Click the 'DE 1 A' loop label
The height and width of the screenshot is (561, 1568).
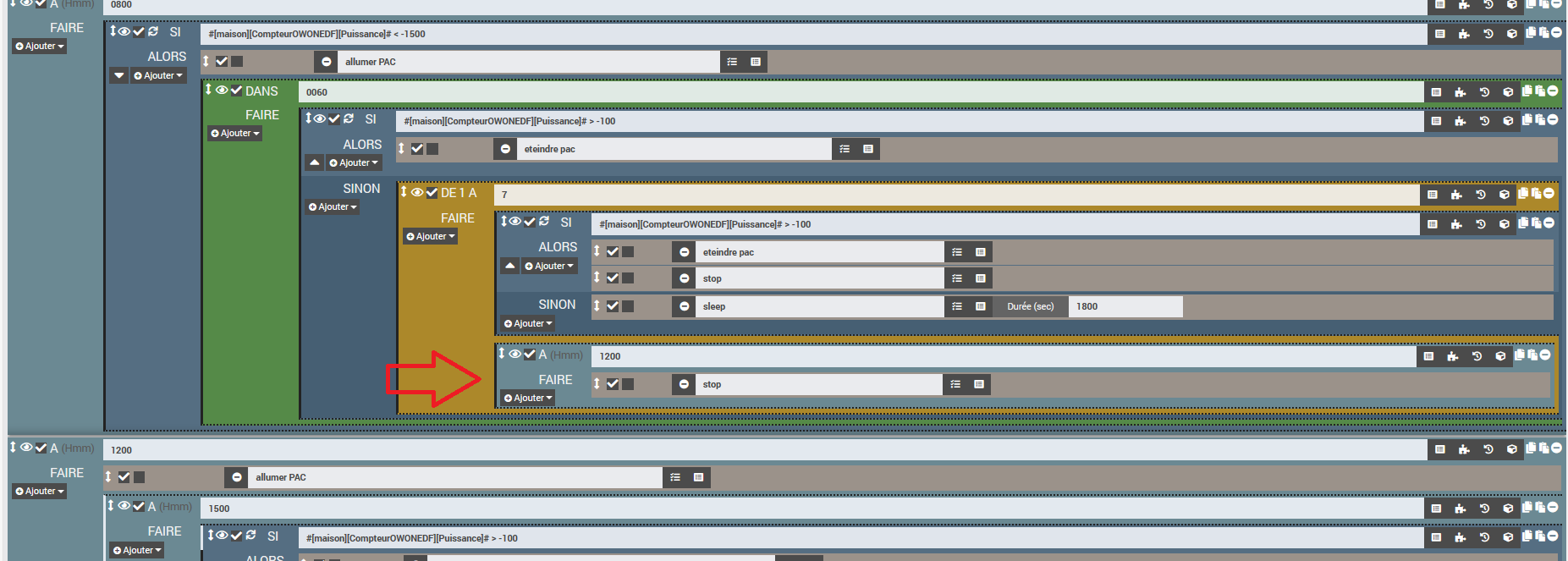coord(459,193)
